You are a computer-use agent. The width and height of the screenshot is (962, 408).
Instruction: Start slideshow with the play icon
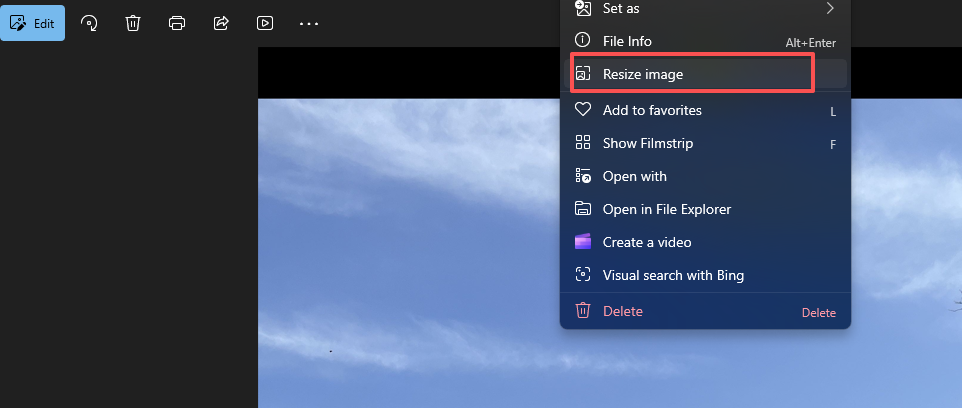[265, 23]
